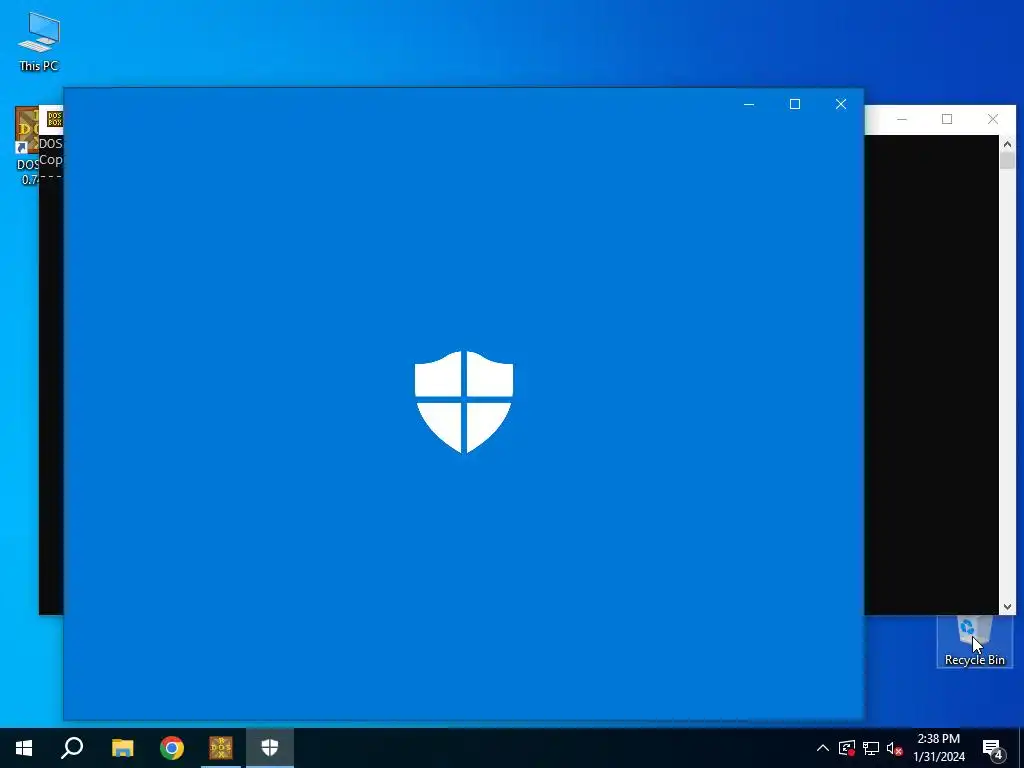Minimize the DOSBox console window

coord(902,119)
